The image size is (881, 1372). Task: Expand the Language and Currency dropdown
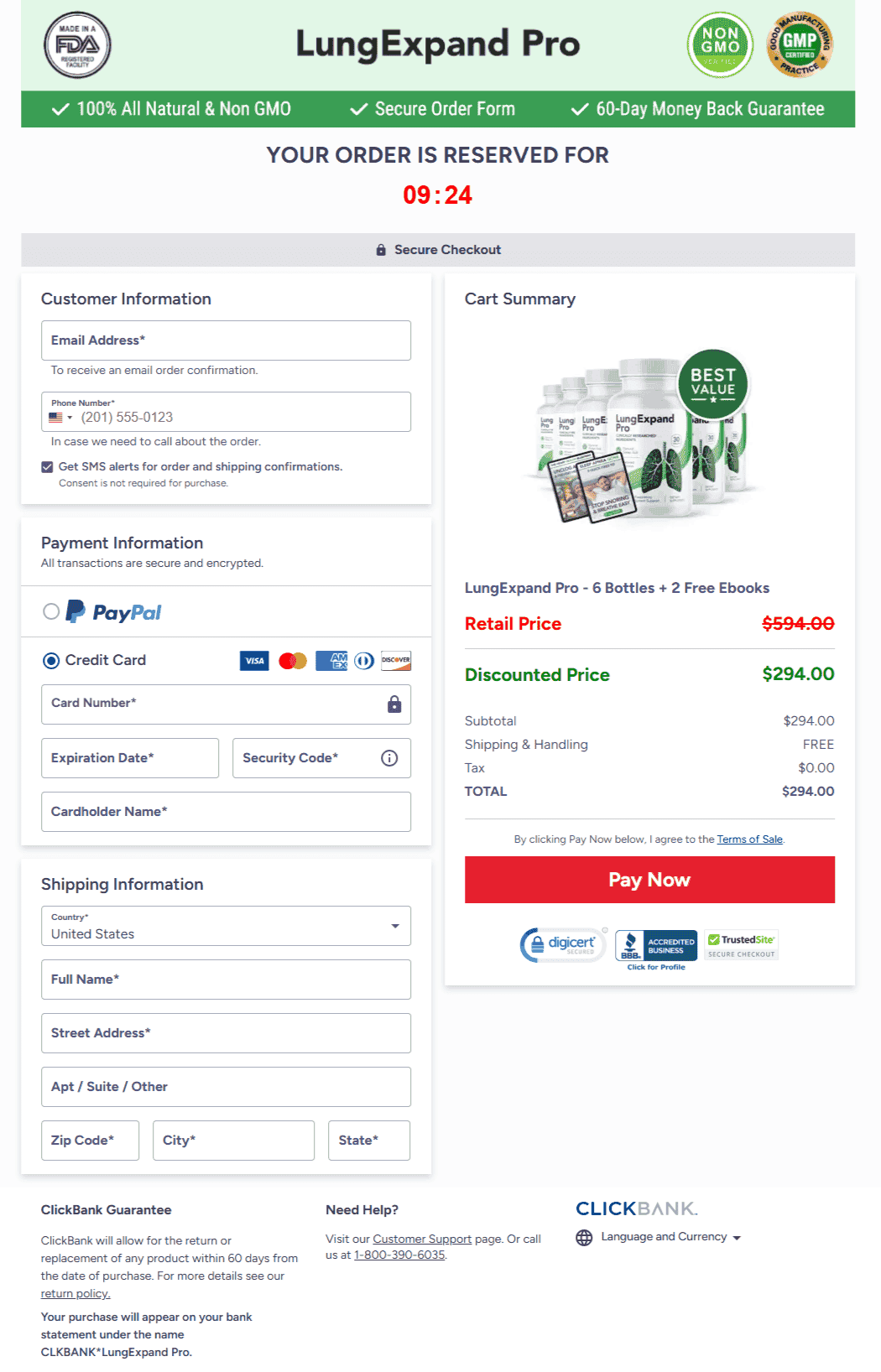point(738,1237)
